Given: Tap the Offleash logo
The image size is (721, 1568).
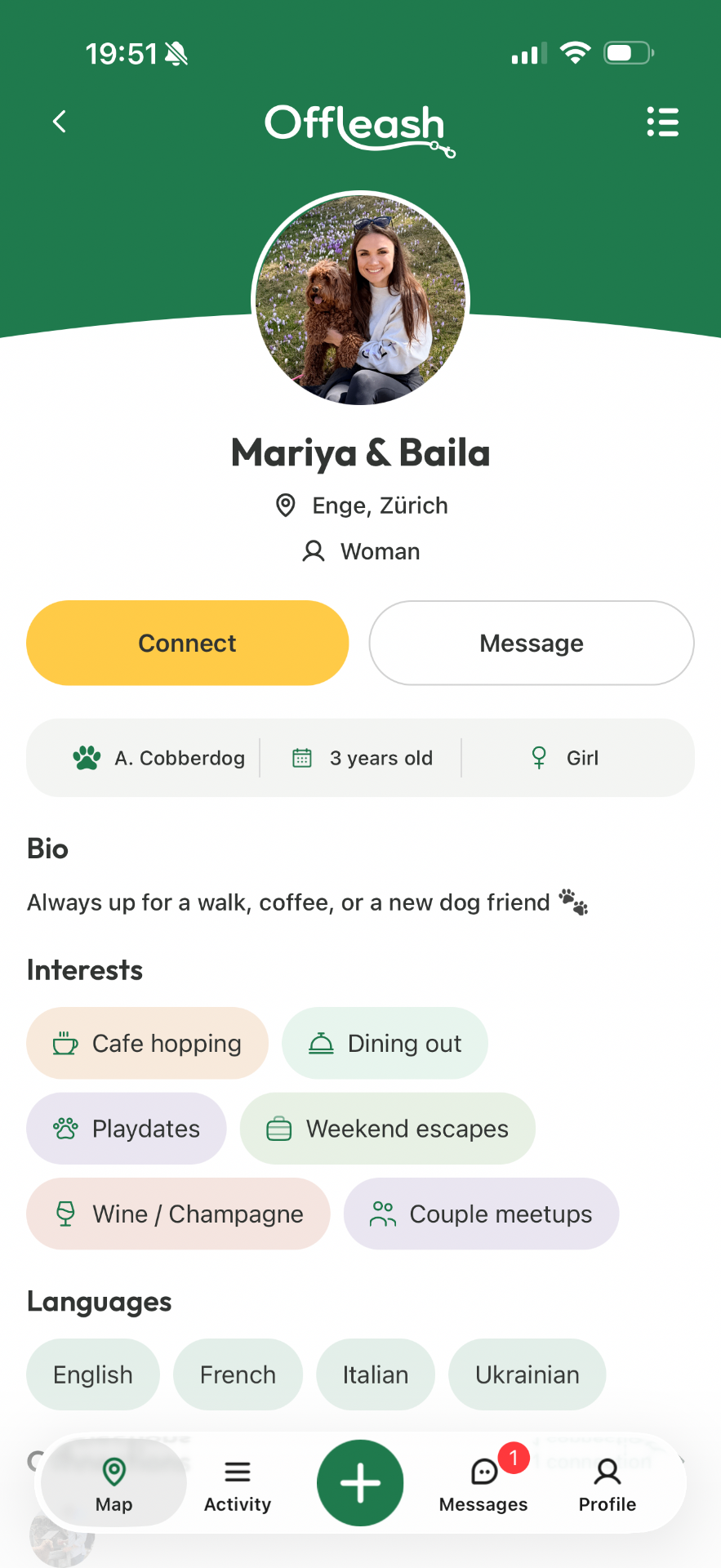Looking at the screenshot, I should pyautogui.click(x=359, y=129).
